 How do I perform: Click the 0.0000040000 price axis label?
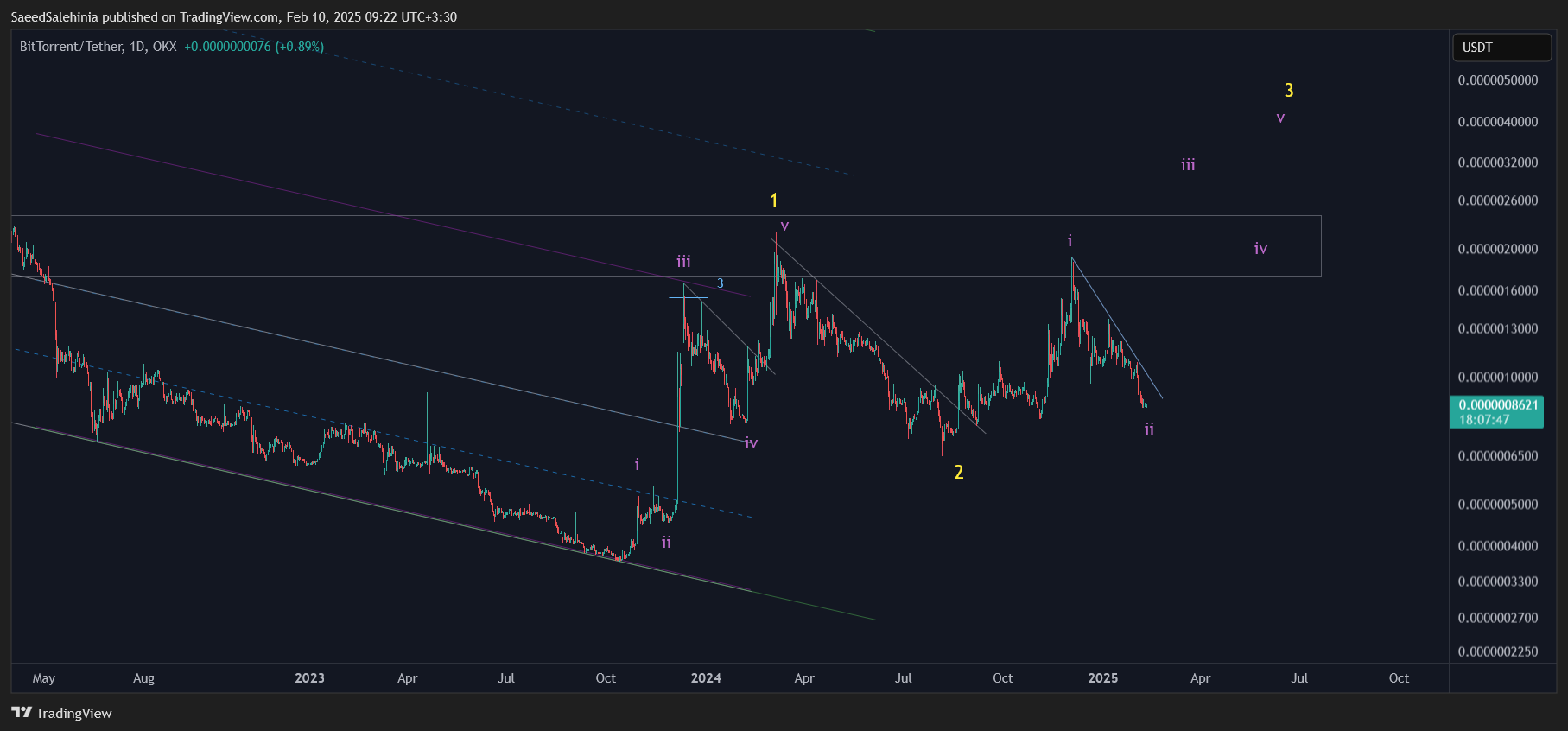1498,122
